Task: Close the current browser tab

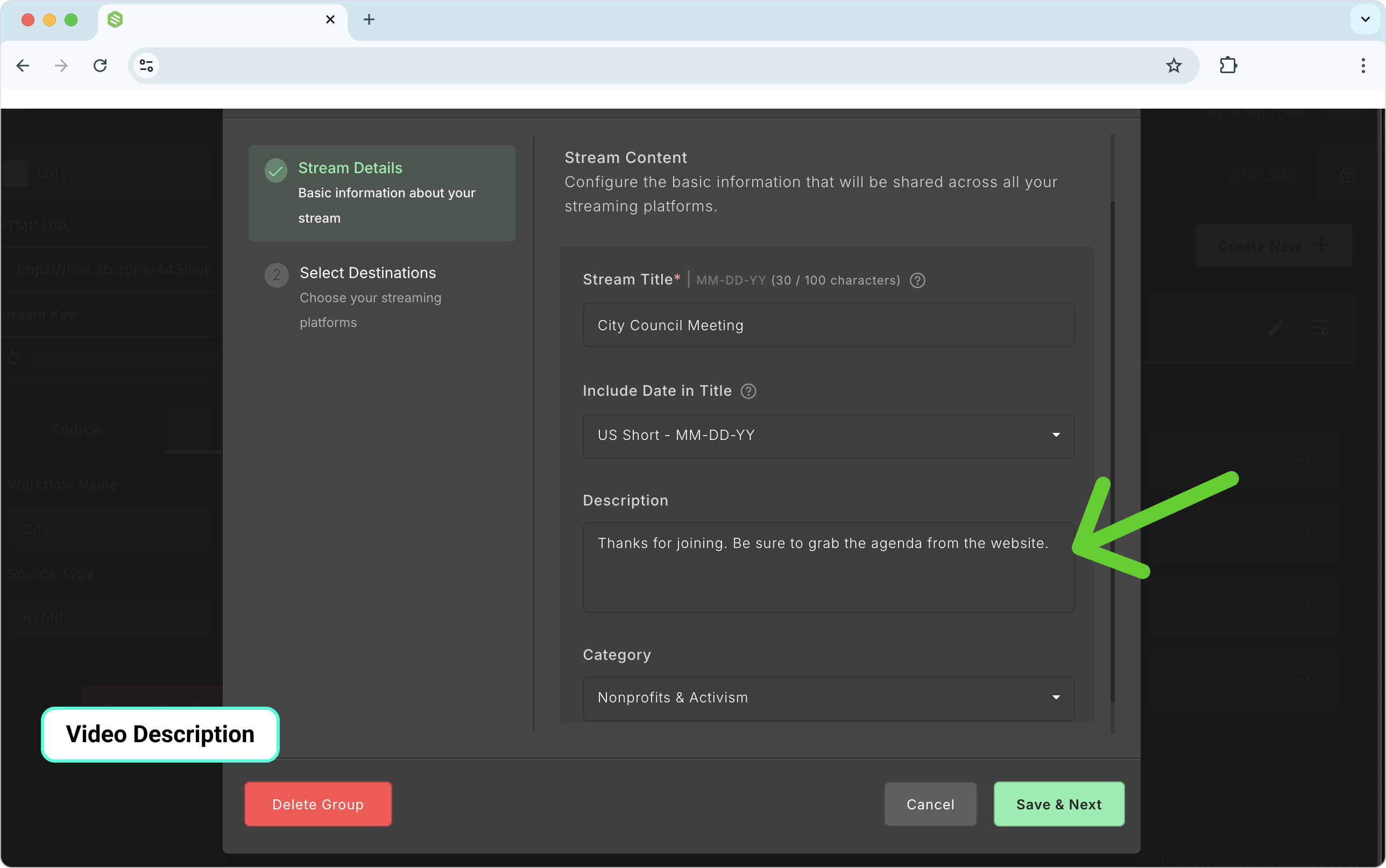Action: [330, 19]
